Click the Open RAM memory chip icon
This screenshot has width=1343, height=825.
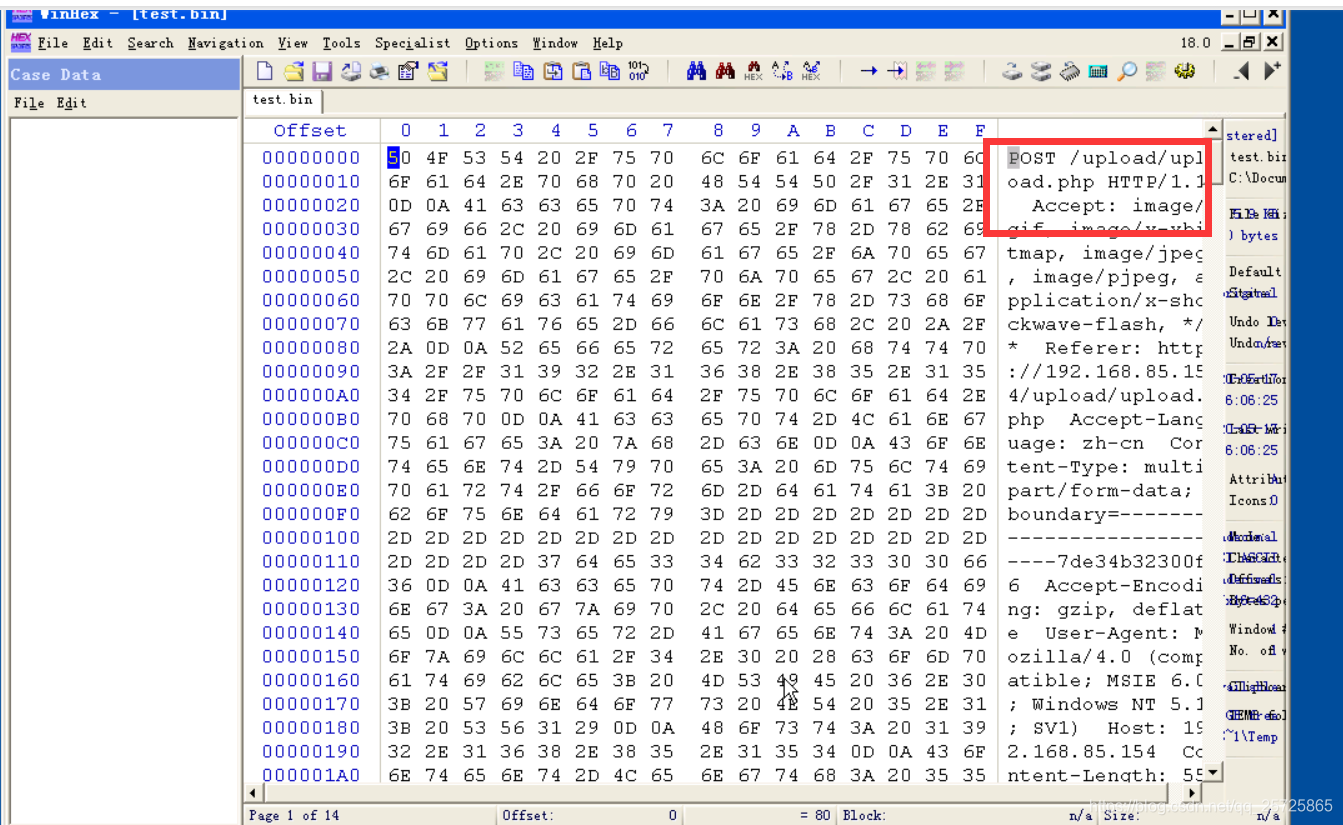tap(1069, 71)
